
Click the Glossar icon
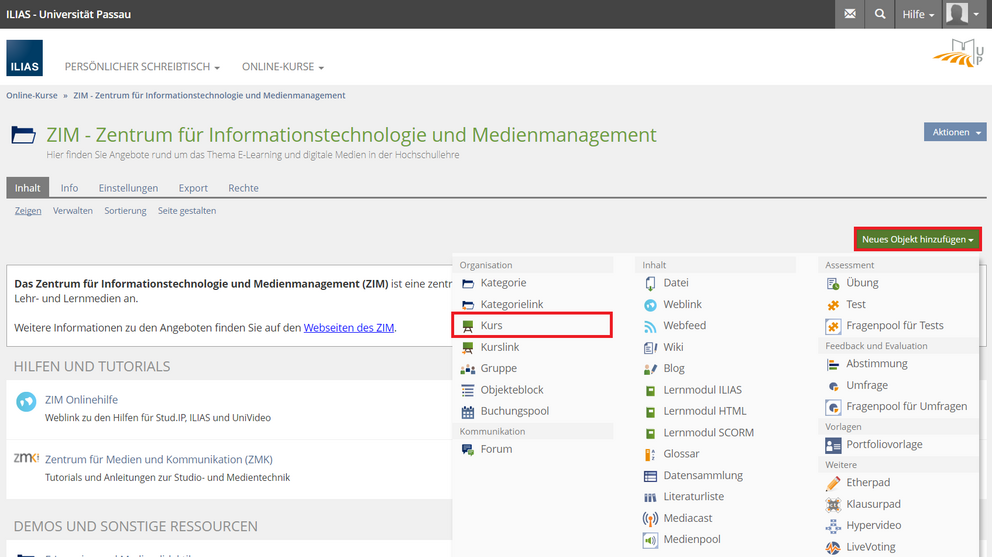[x=650, y=454]
